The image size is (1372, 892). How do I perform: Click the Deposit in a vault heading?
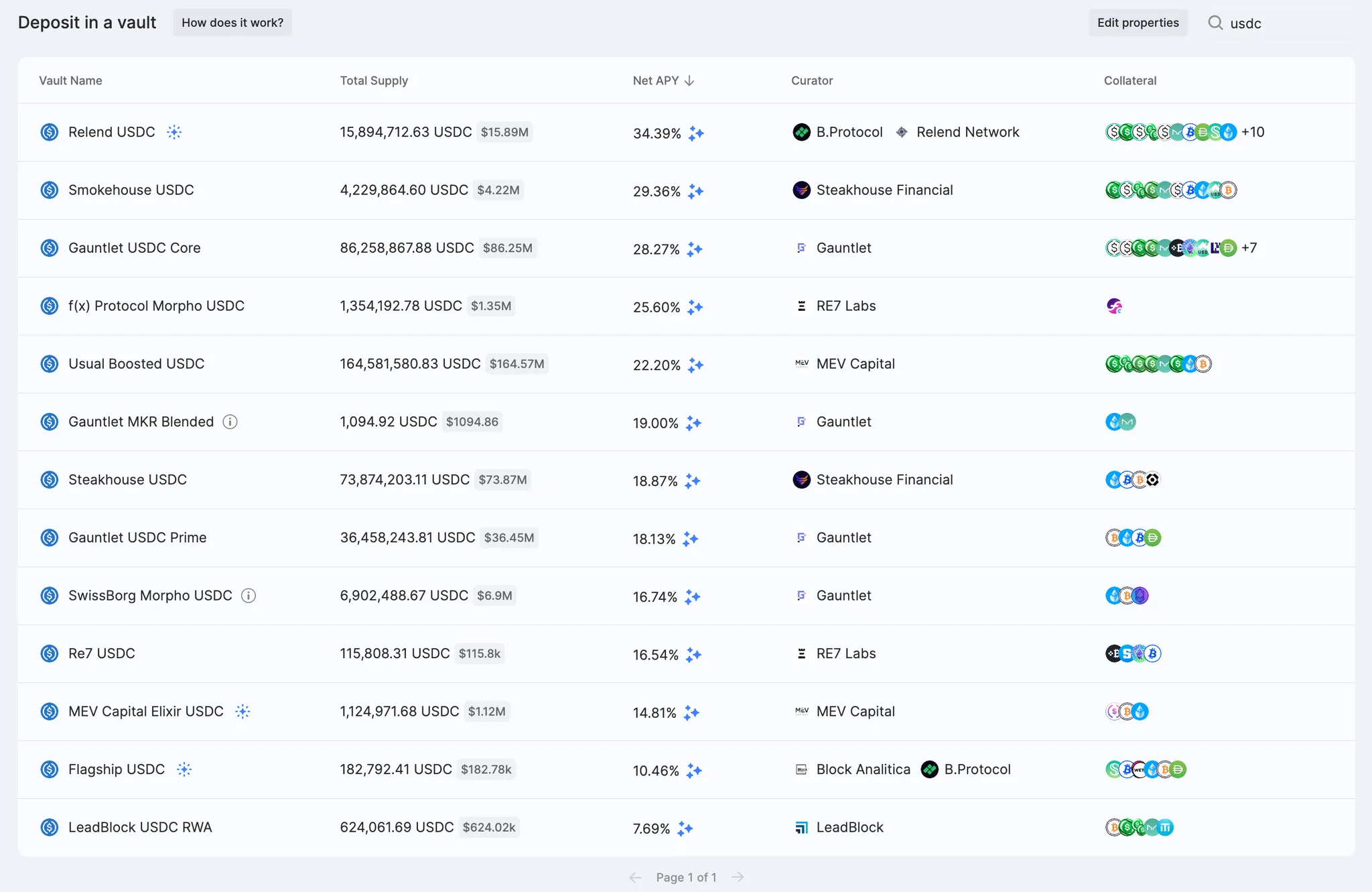coord(87,22)
